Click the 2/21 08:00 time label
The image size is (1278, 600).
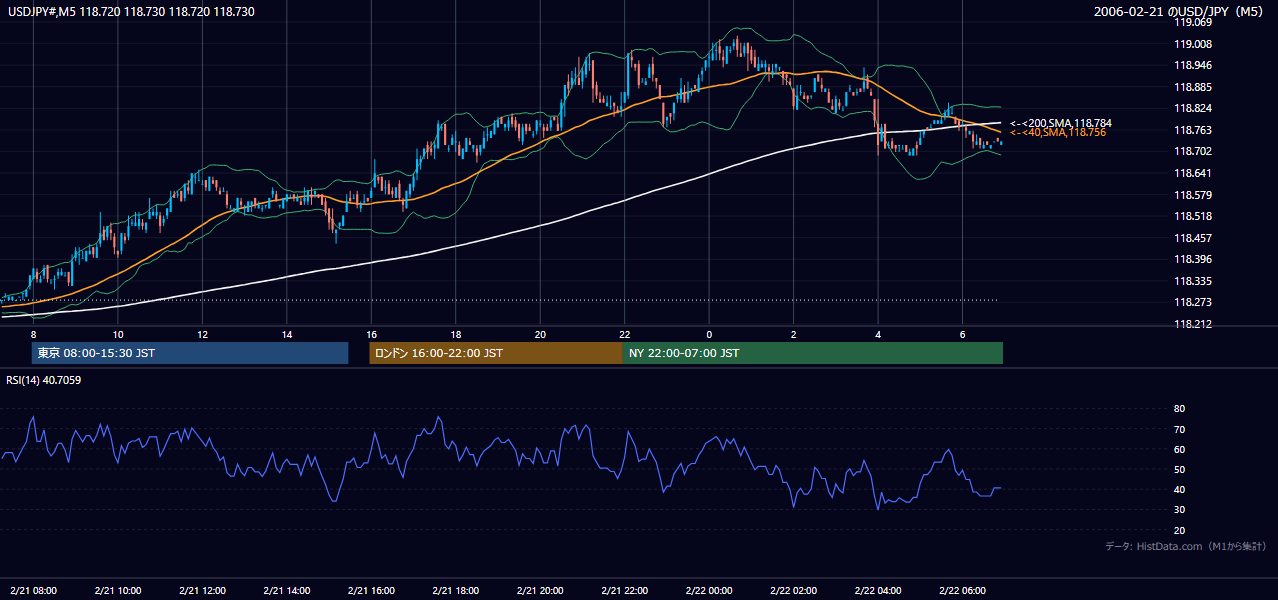pos(34,590)
